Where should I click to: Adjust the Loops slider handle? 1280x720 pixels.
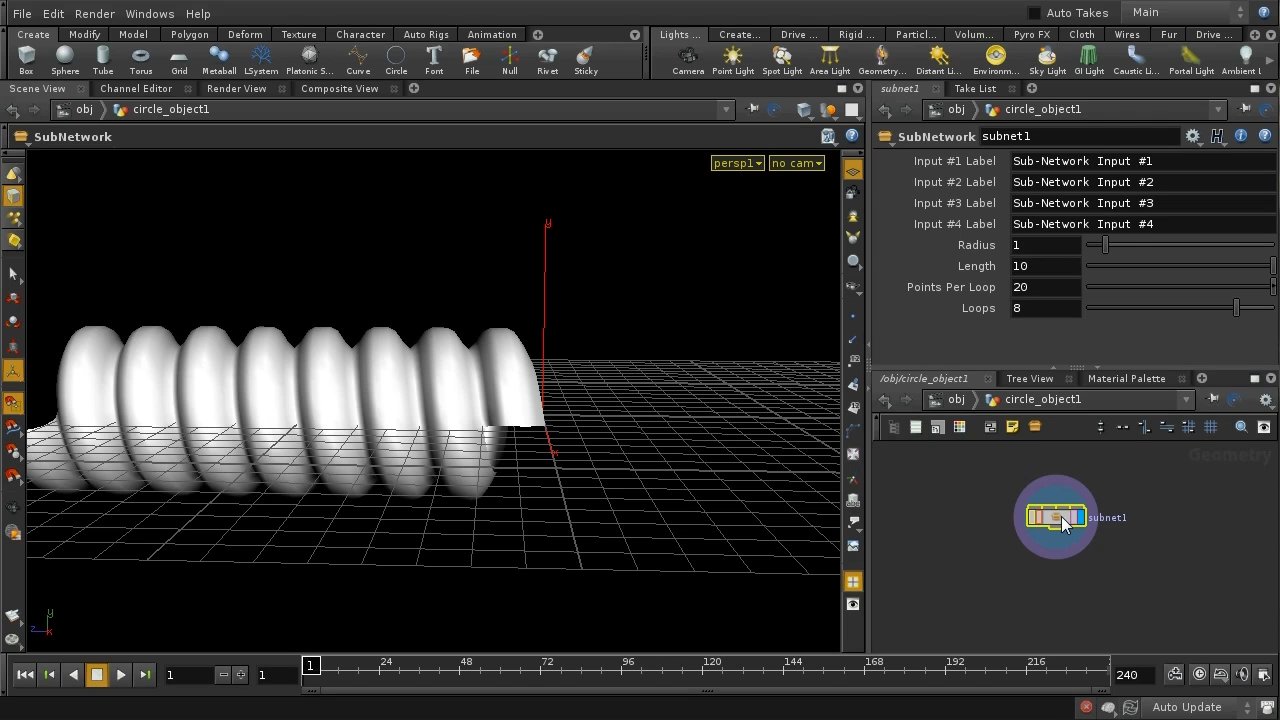click(x=1236, y=308)
